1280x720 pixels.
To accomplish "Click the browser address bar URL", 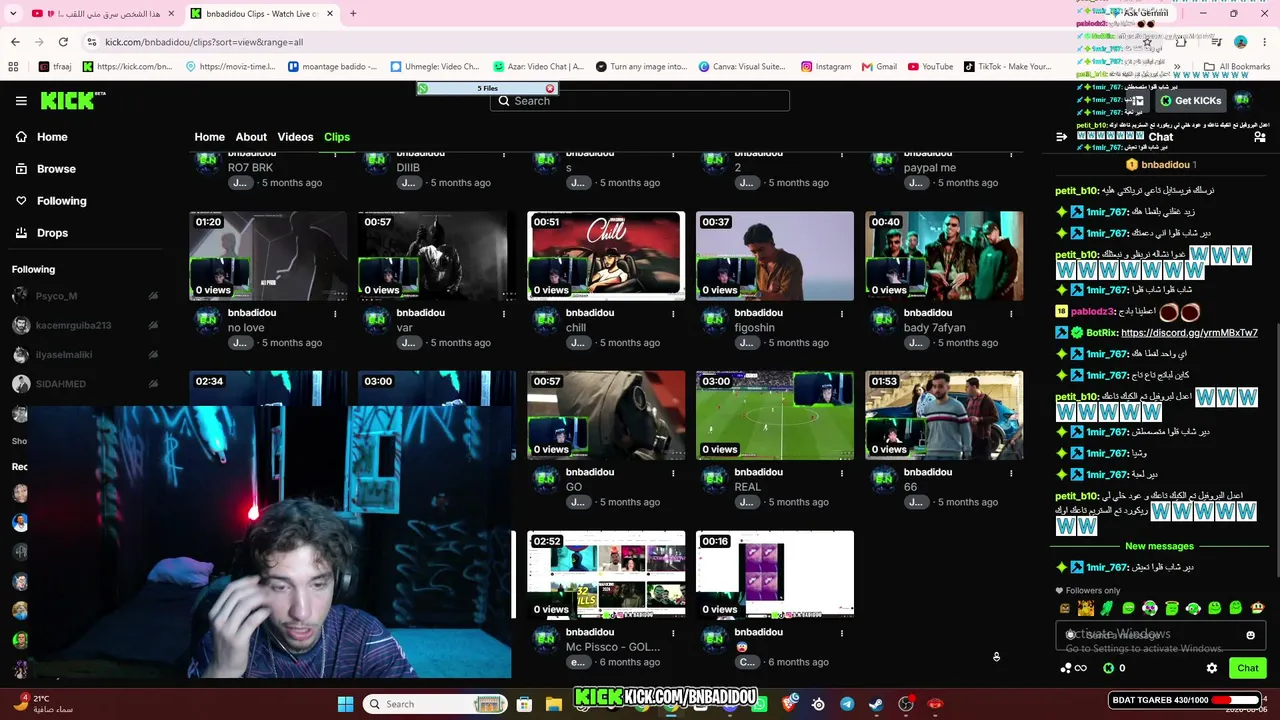I will click(x=204, y=42).
